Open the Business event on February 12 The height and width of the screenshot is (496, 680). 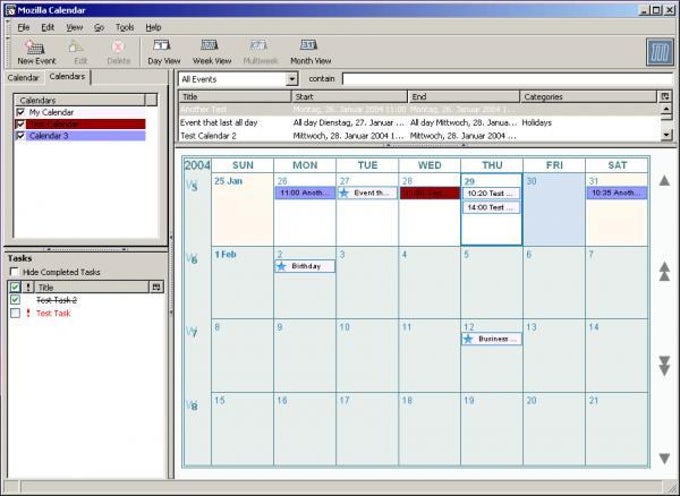[491, 339]
